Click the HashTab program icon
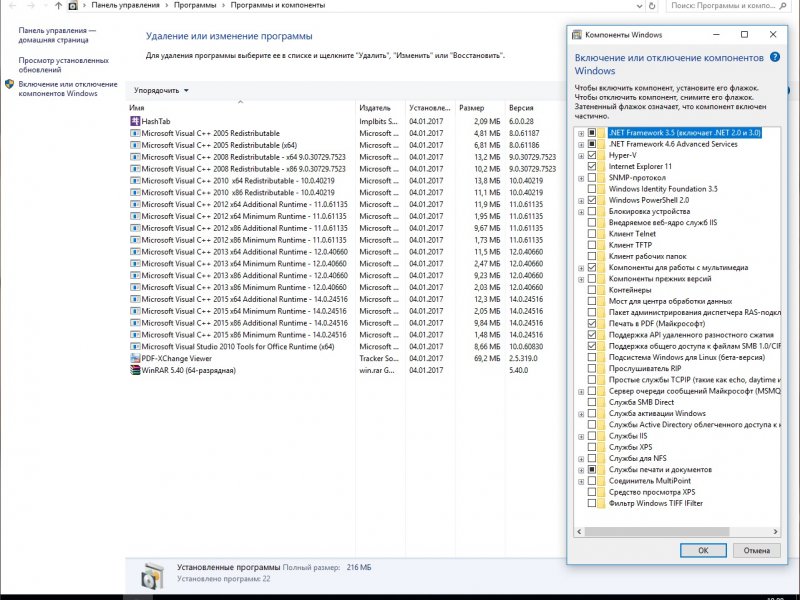Screen dimensions: 800x600 (x=135, y=121)
